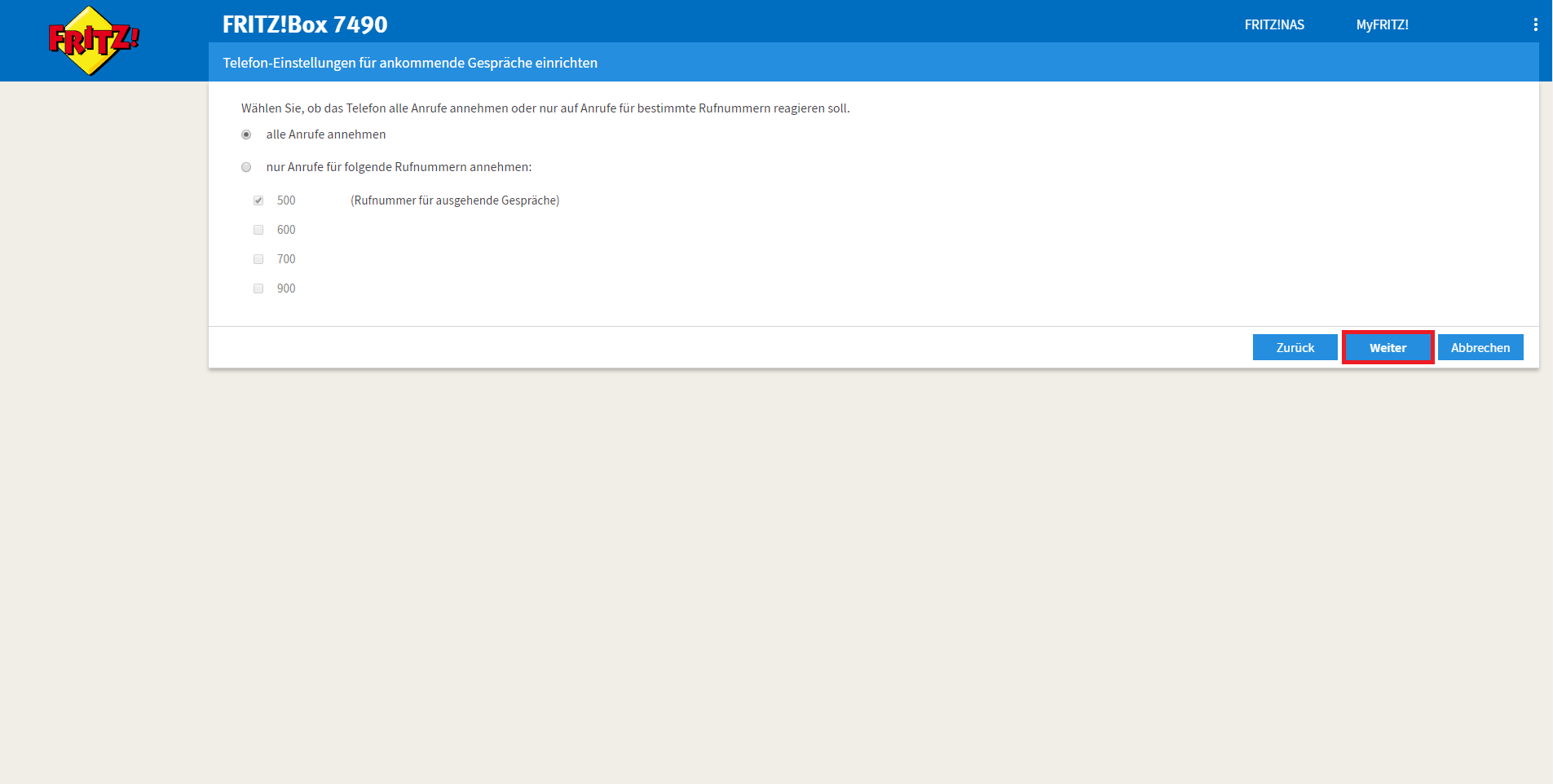Click the 'Telefon-Einstellungen' dialog heading
Viewport: 1553px width, 784px height.
pos(410,63)
